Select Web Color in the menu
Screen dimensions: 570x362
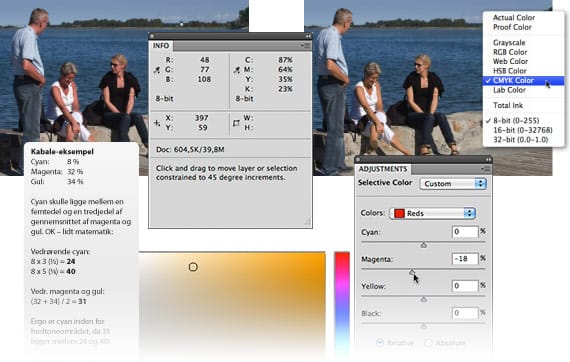[x=510, y=61]
